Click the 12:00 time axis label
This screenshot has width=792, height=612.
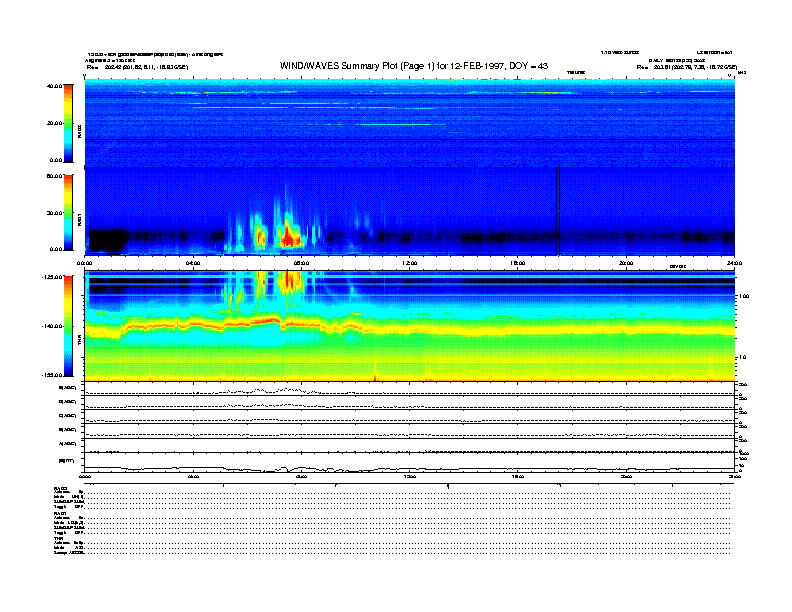pyautogui.click(x=410, y=263)
